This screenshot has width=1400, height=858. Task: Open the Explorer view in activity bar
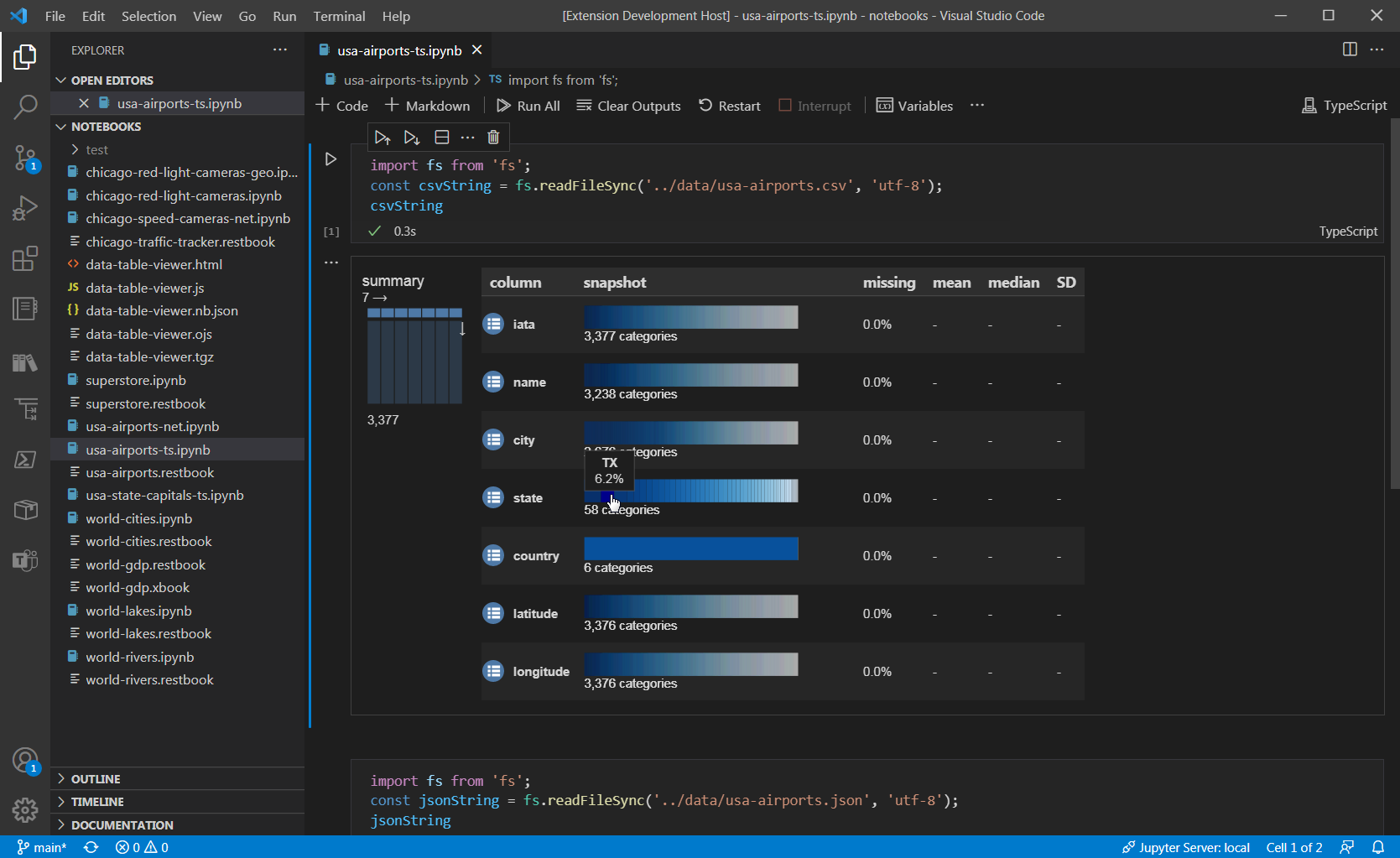[x=25, y=57]
